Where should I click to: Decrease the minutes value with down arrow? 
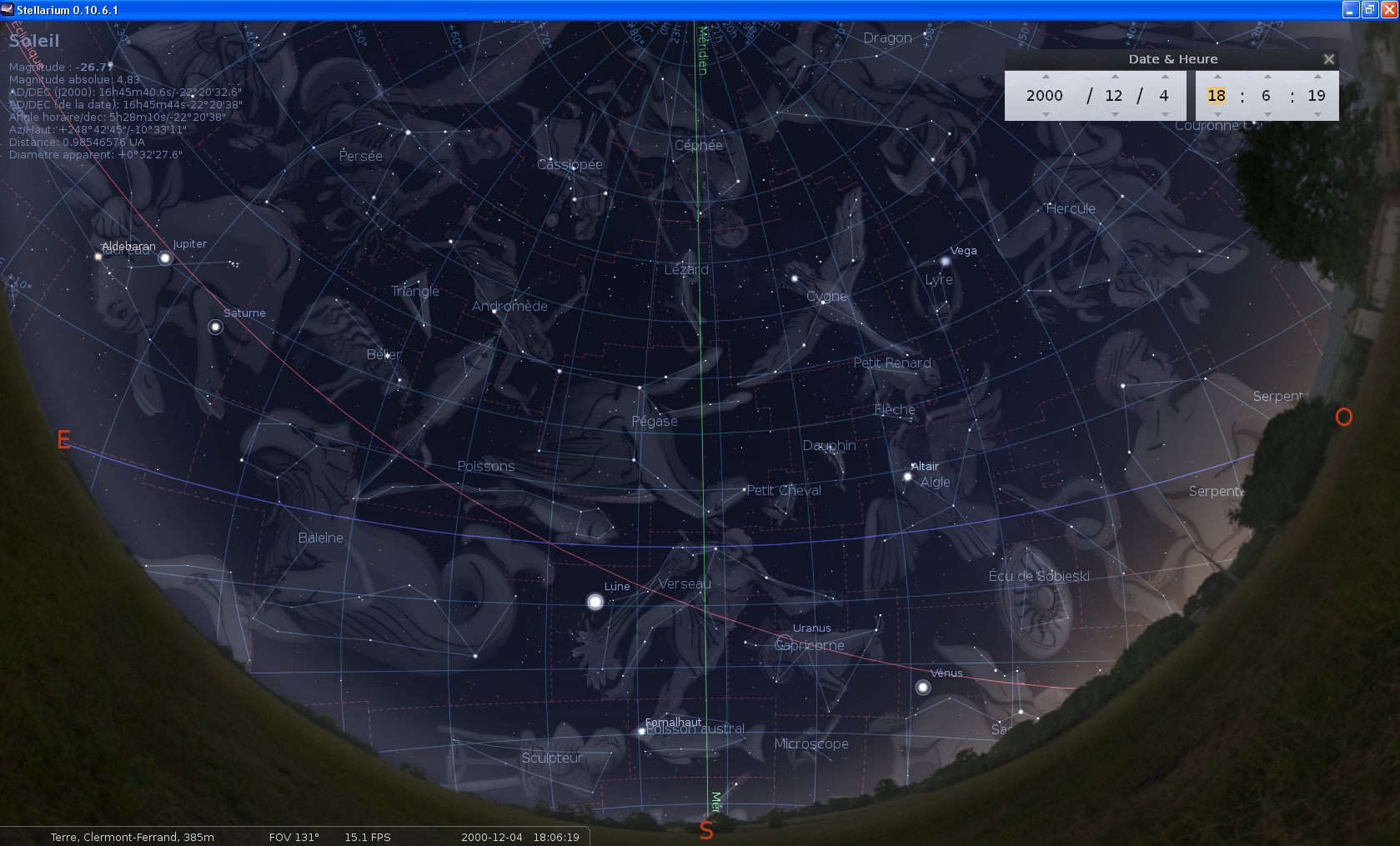[1267, 114]
